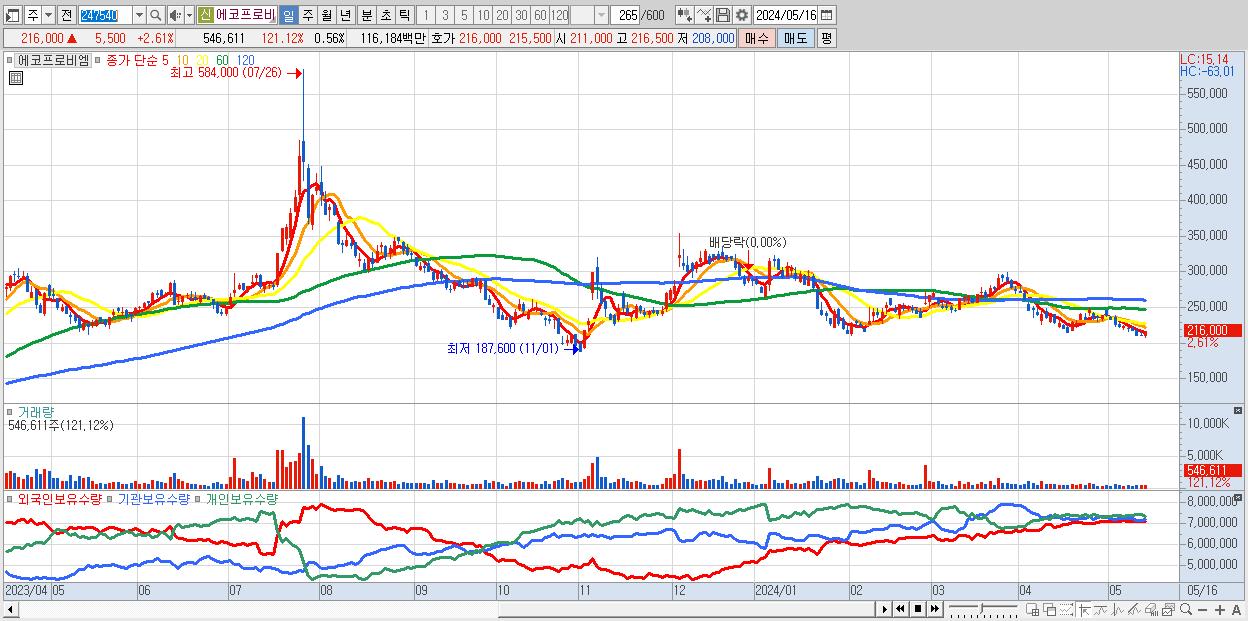Click the 전 button in toolbar
The width and height of the screenshot is (1248, 621).
click(x=66, y=15)
